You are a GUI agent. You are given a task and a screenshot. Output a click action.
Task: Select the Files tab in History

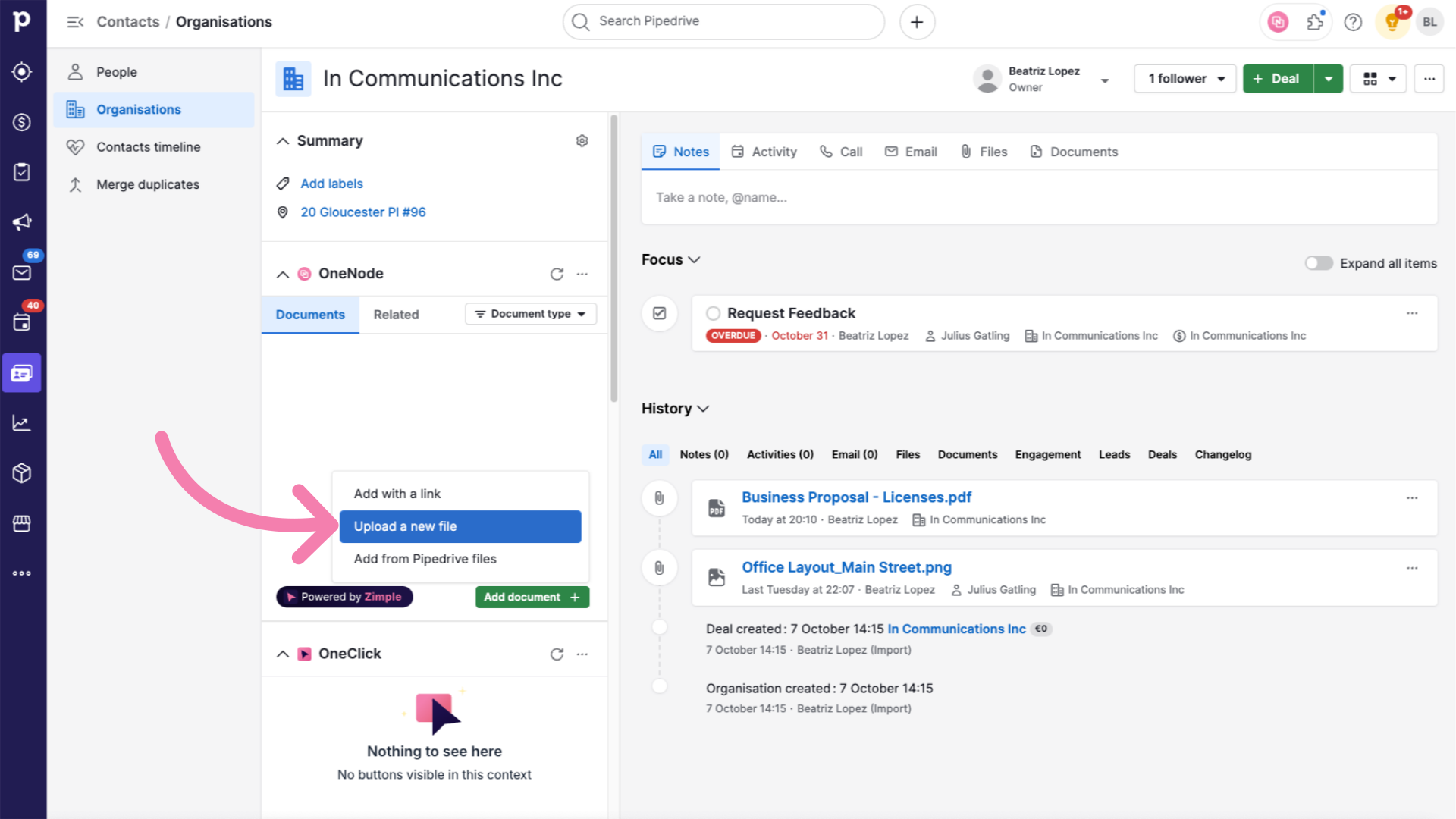(907, 455)
